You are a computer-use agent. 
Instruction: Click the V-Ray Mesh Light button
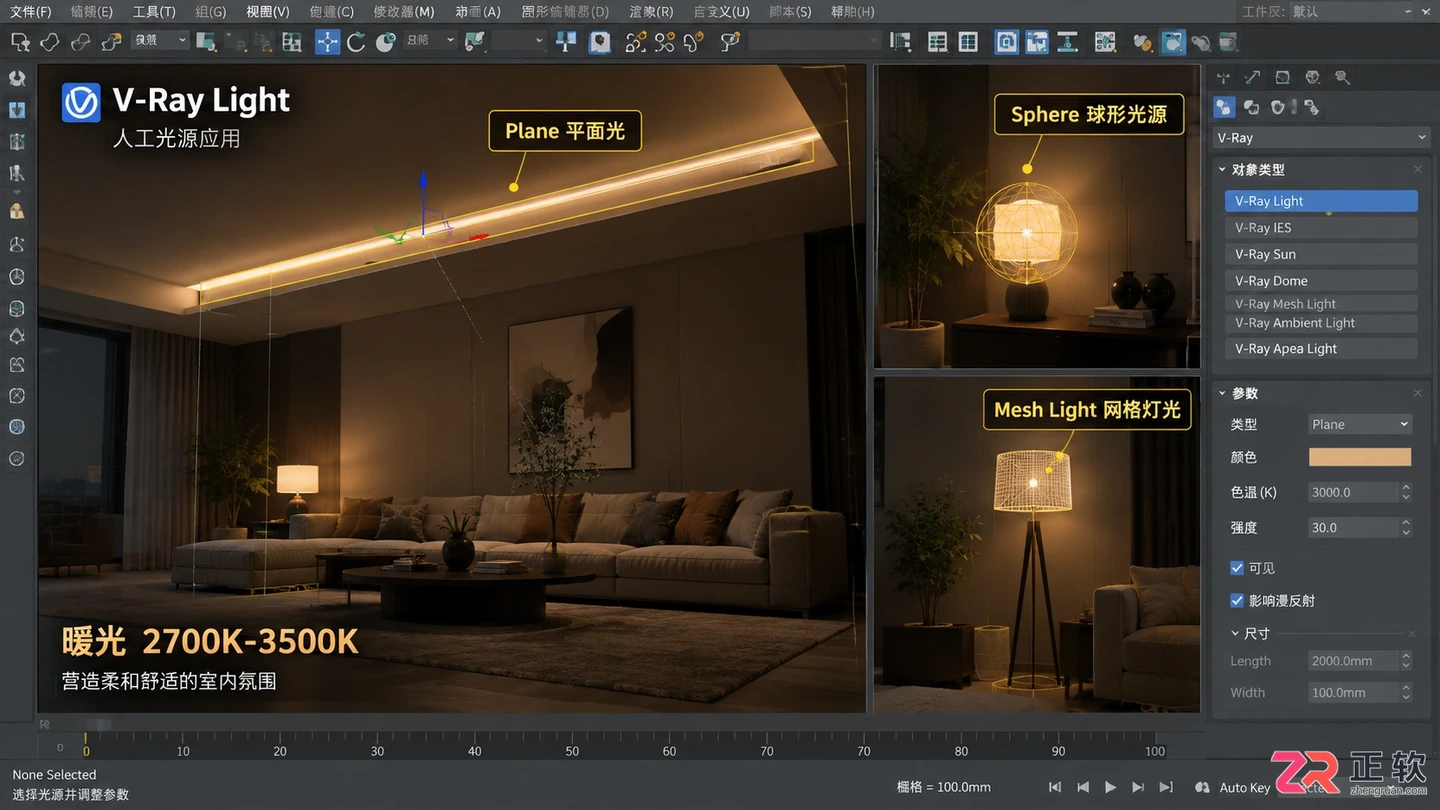pos(1321,304)
